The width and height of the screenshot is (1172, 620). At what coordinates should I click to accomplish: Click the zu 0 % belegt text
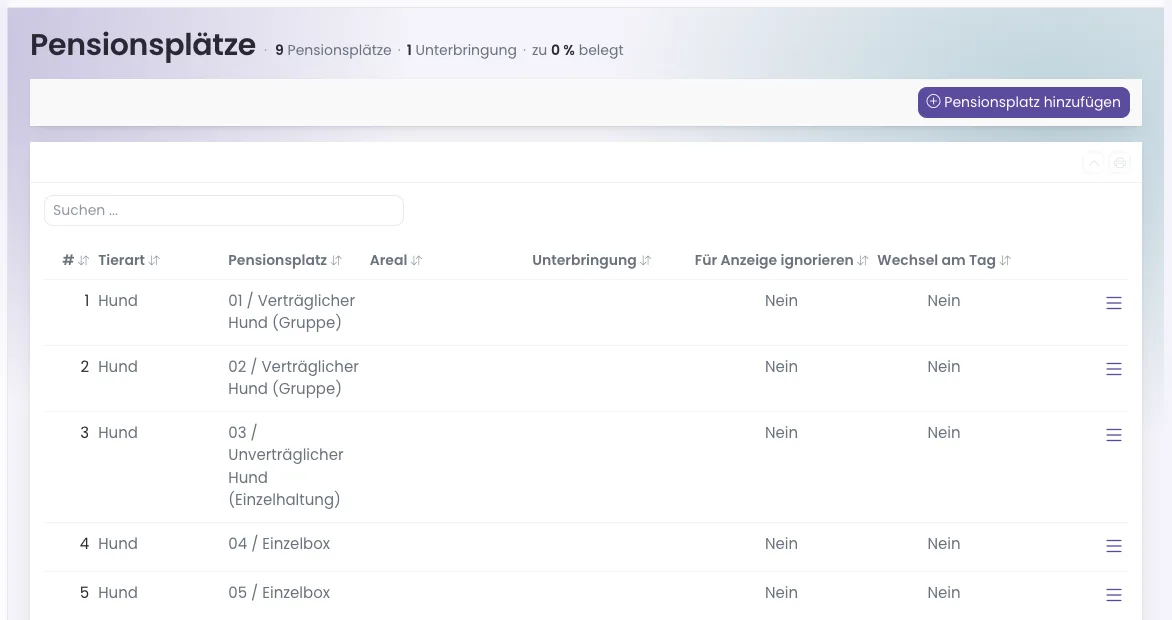coord(578,50)
